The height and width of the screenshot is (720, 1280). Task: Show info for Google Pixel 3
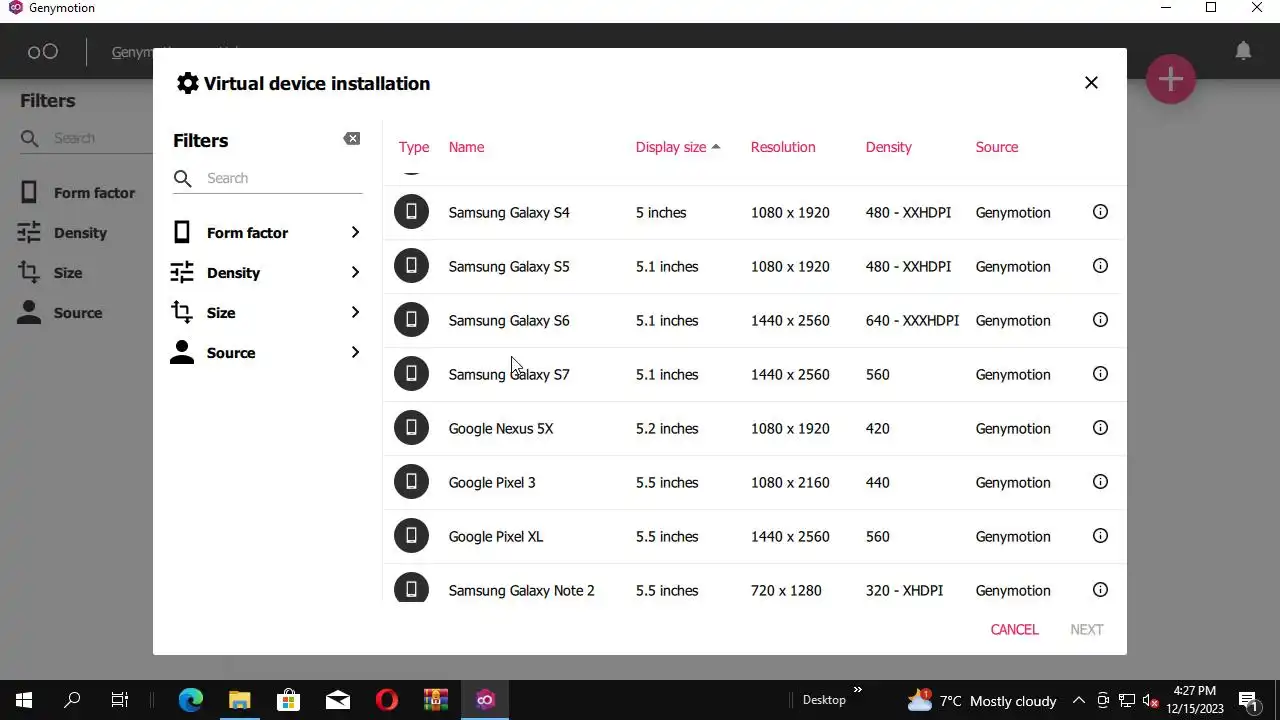(1100, 482)
